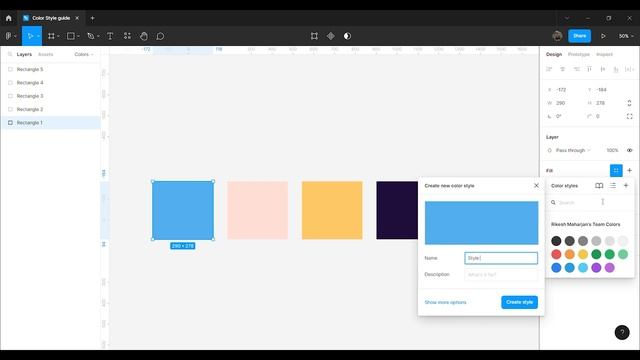Open the distribute spacing dropdown

coord(629,69)
